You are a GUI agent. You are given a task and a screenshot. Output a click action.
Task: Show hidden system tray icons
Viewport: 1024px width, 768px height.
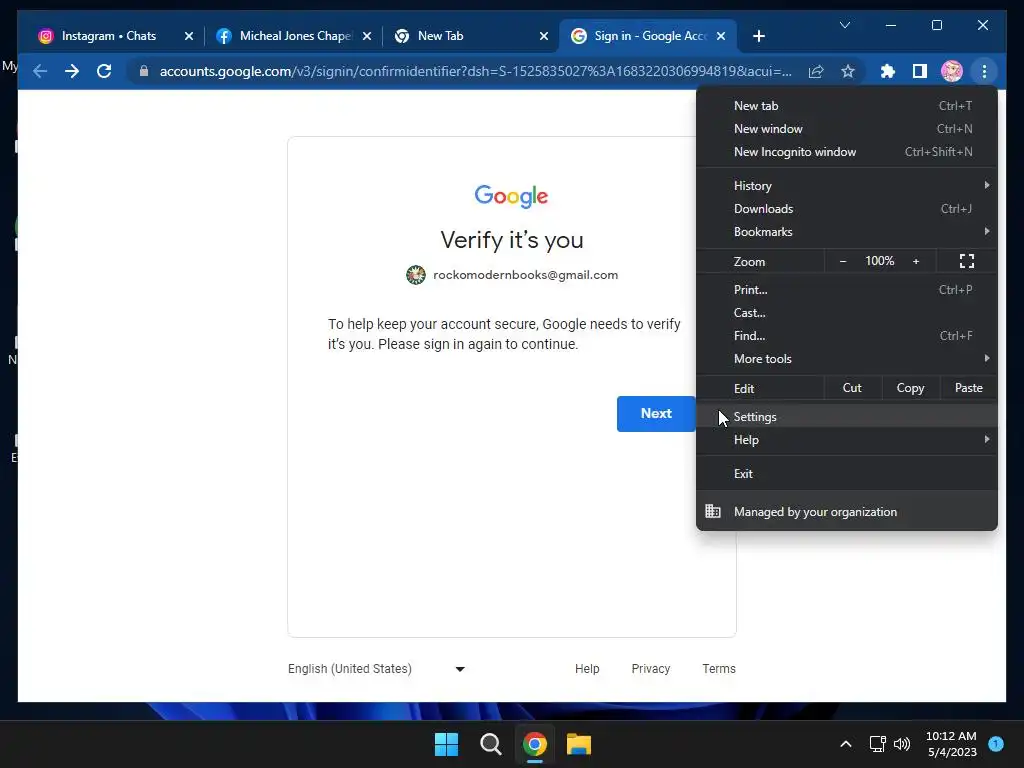(x=846, y=744)
